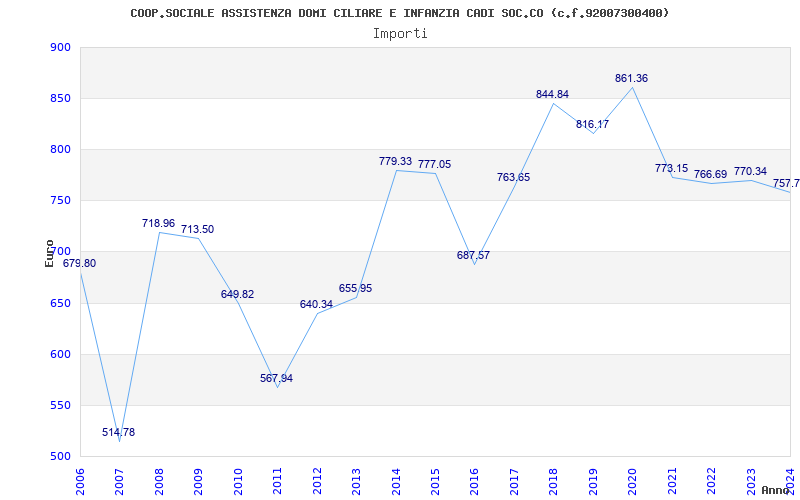Click the x-axis year label 2021
Screen dimensions: 800x500
pos(672,481)
